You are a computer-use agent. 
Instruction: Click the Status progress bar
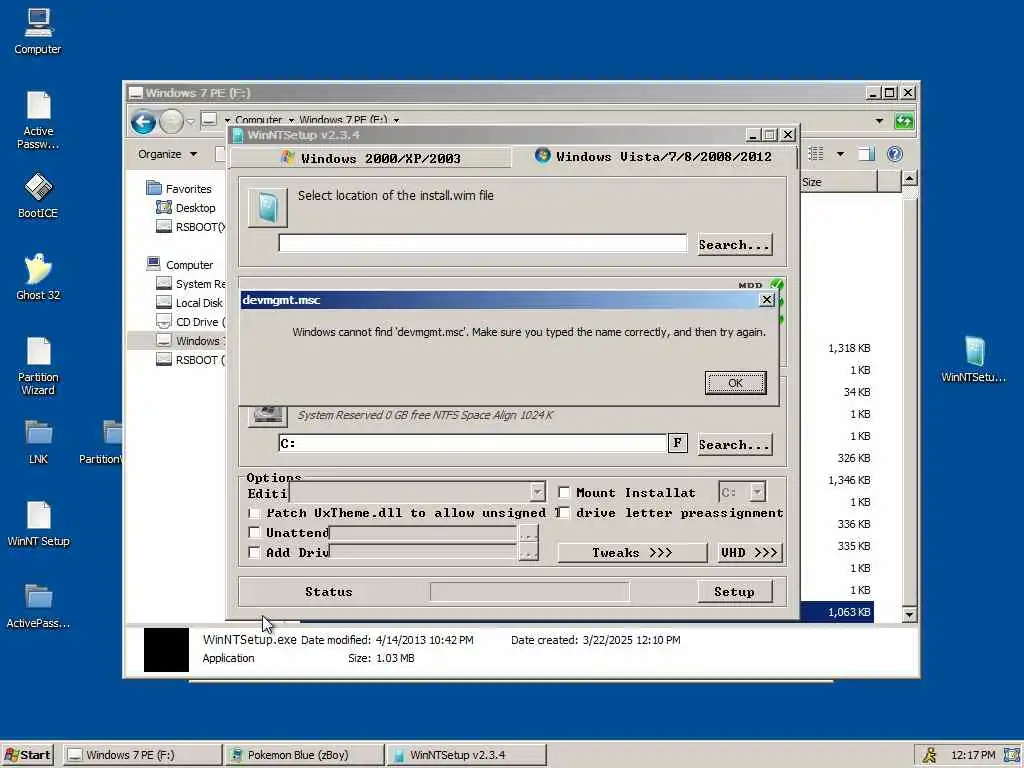[x=530, y=592]
